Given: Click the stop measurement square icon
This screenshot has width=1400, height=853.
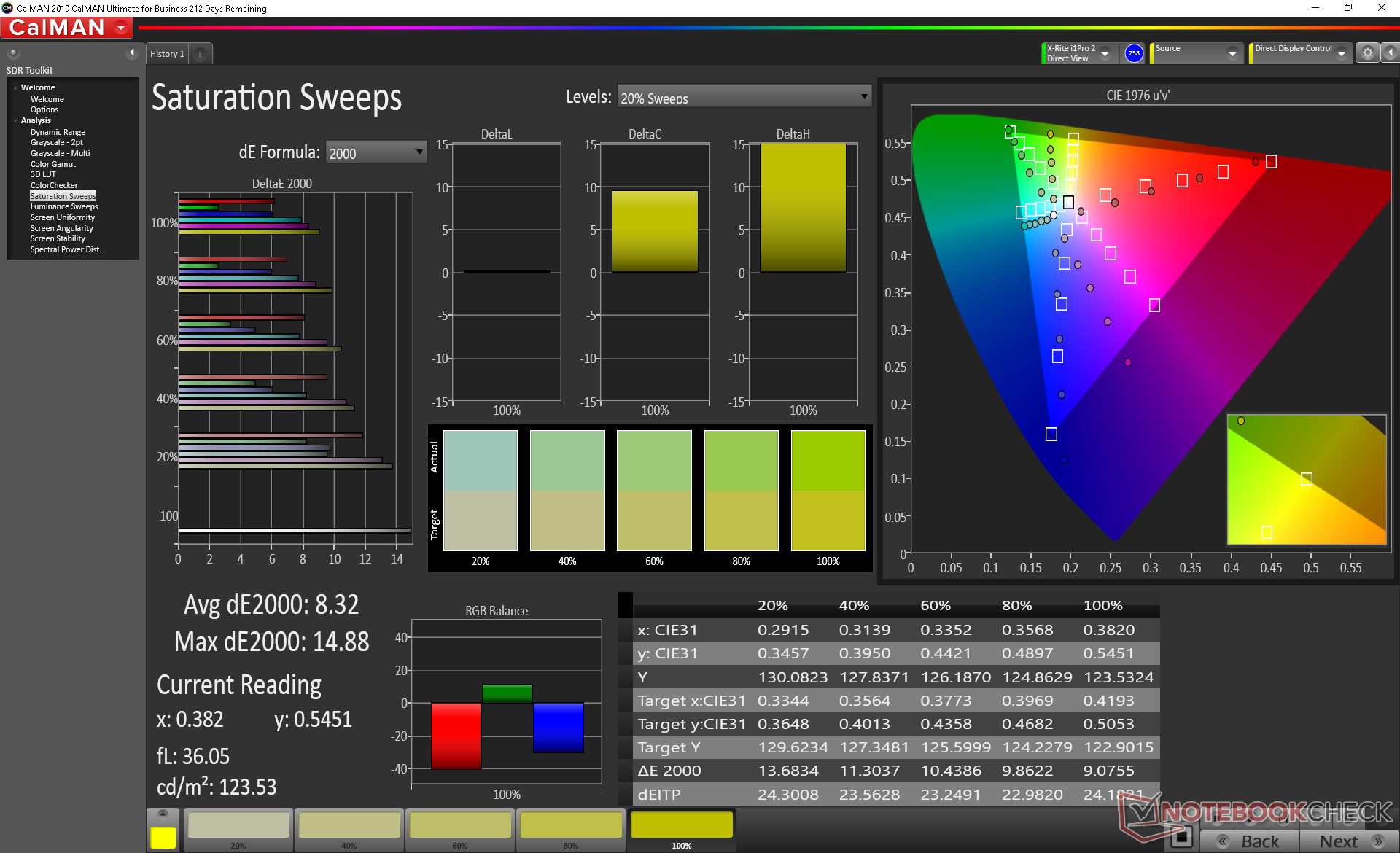Looking at the screenshot, I should pos(1181,837).
